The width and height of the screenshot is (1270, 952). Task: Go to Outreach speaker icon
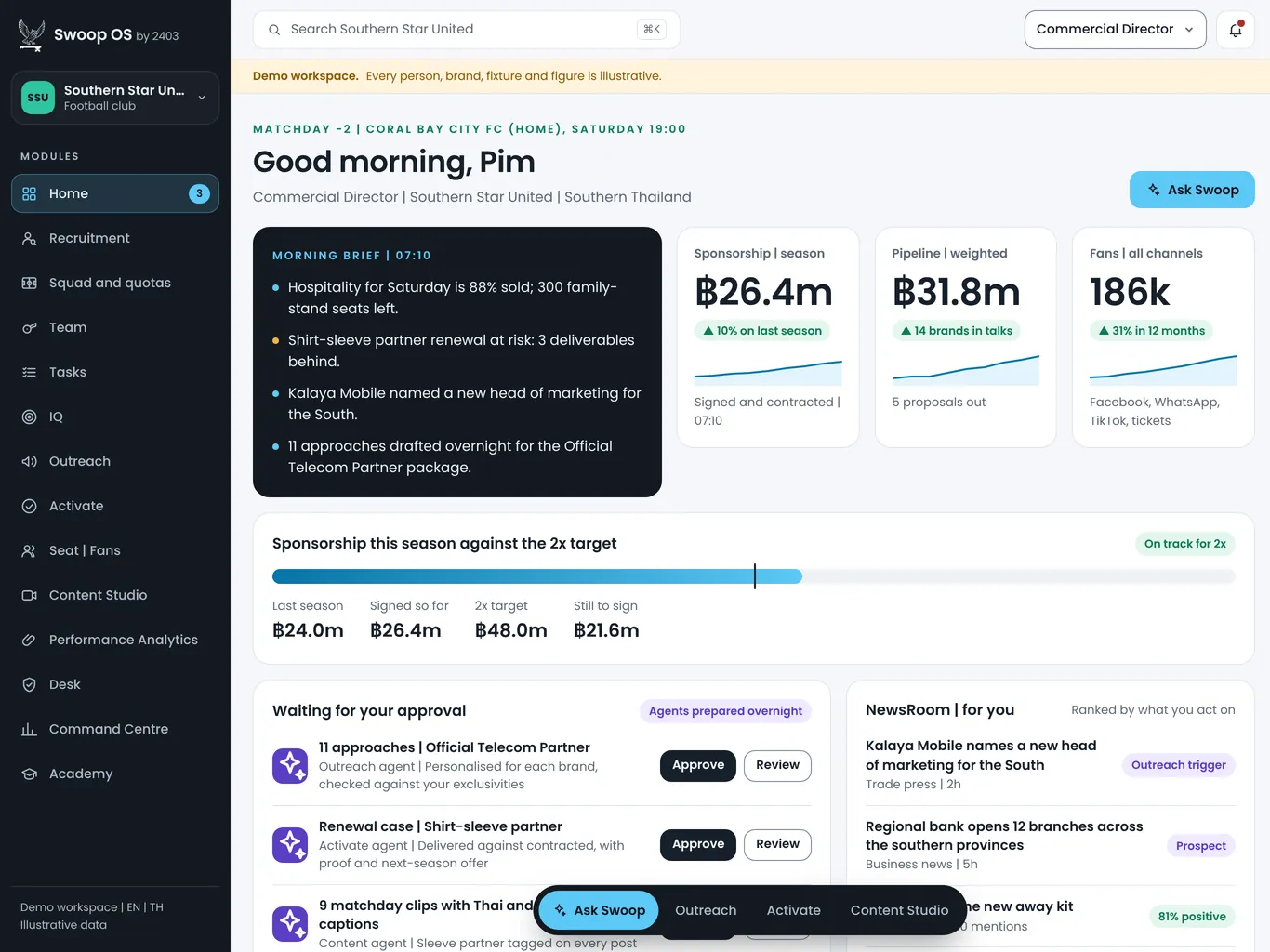(x=30, y=461)
